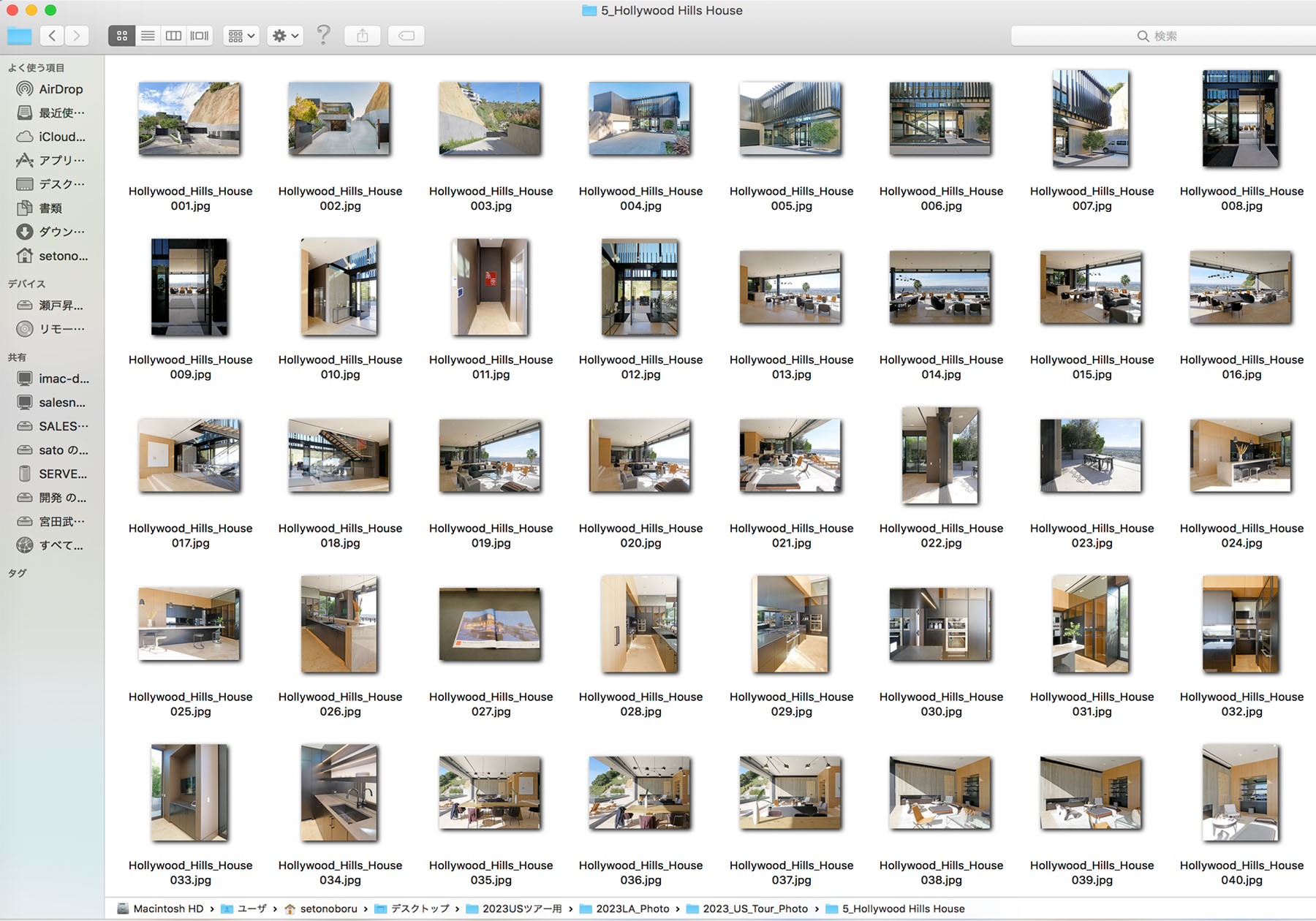Open setonoboru folder in path bar

click(328, 909)
